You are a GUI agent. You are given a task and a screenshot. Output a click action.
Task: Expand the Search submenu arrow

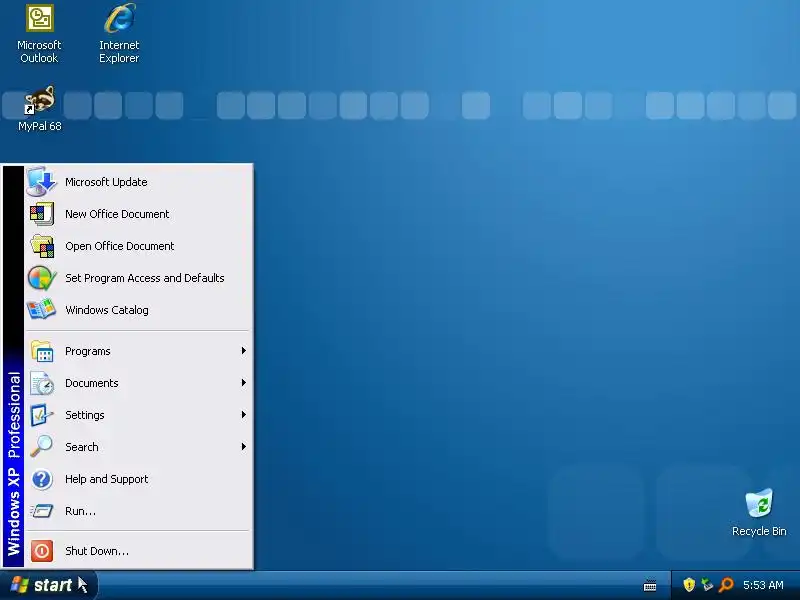pos(244,447)
